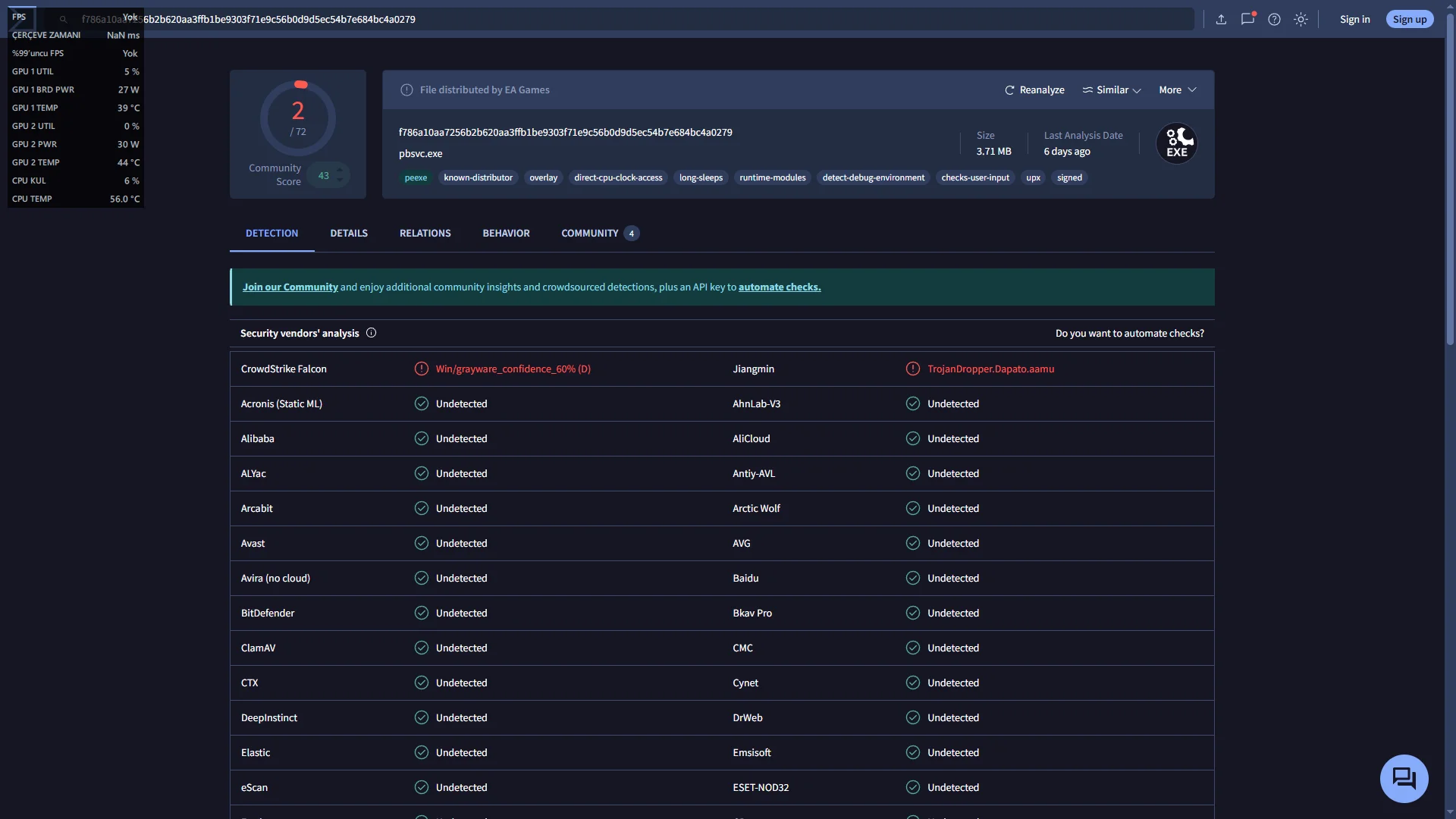
Task: Click the info icon beside Security vendors' analysis
Action: (371, 333)
